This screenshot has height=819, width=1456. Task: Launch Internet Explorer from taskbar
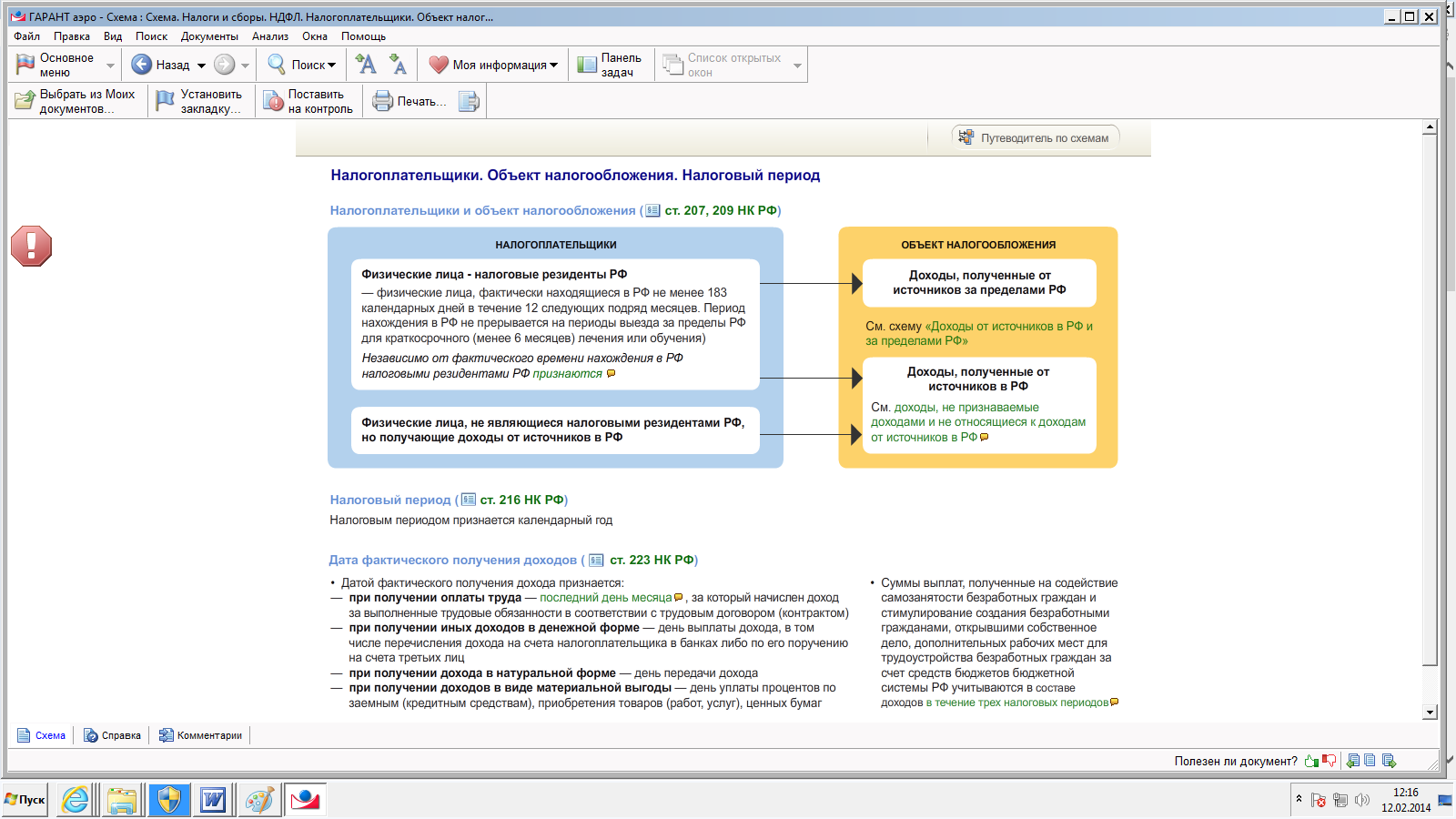pyautogui.click(x=76, y=800)
